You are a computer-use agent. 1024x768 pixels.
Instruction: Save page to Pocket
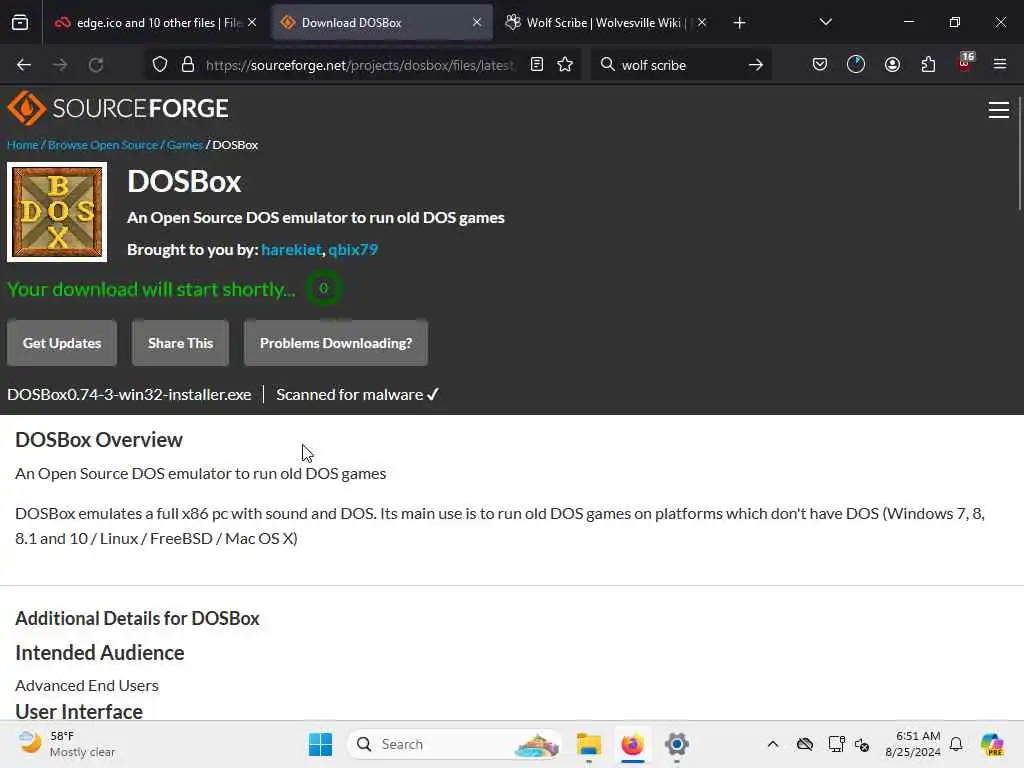(820, 65)
